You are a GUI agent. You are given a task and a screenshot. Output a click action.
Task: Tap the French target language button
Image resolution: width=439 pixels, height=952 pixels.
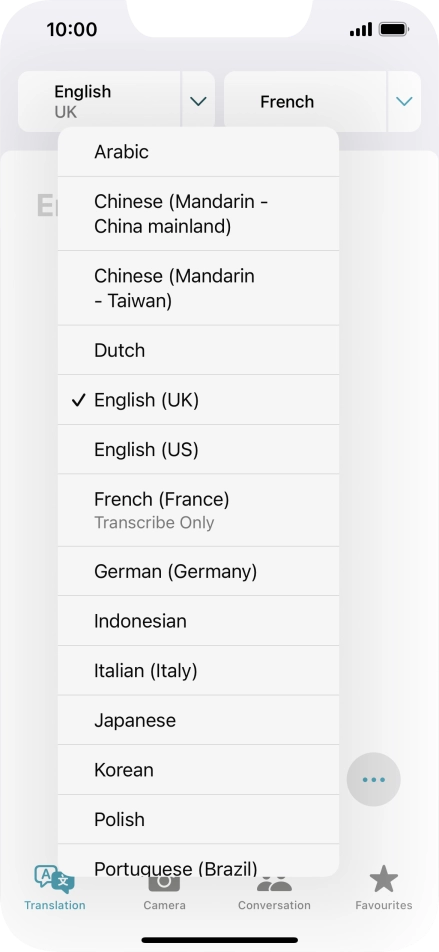(x=305, y=101)
